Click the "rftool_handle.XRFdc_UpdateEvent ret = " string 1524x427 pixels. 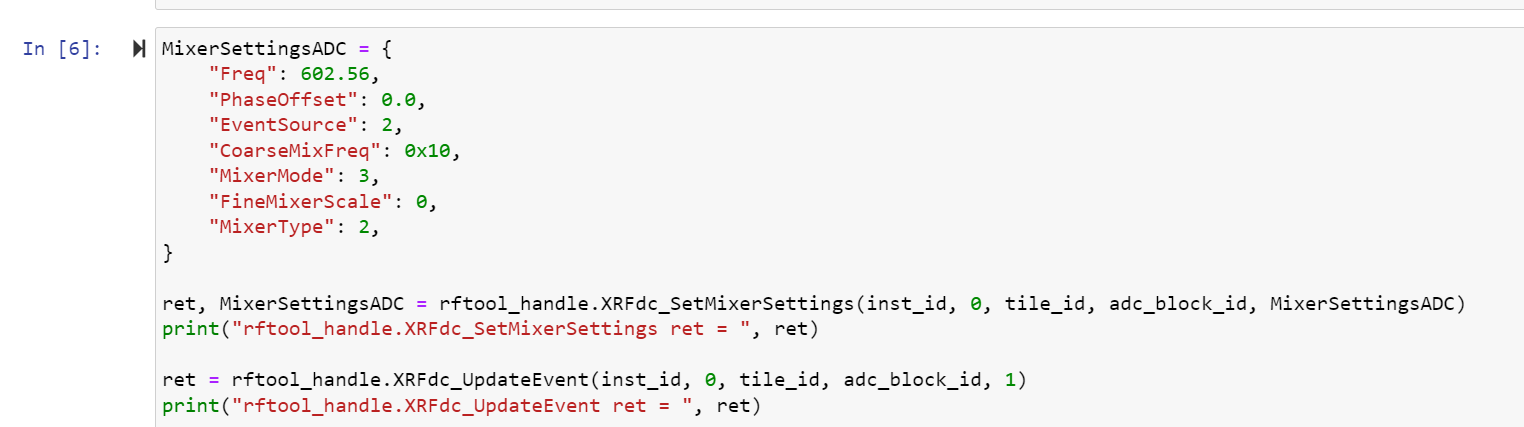coord(463,407)
